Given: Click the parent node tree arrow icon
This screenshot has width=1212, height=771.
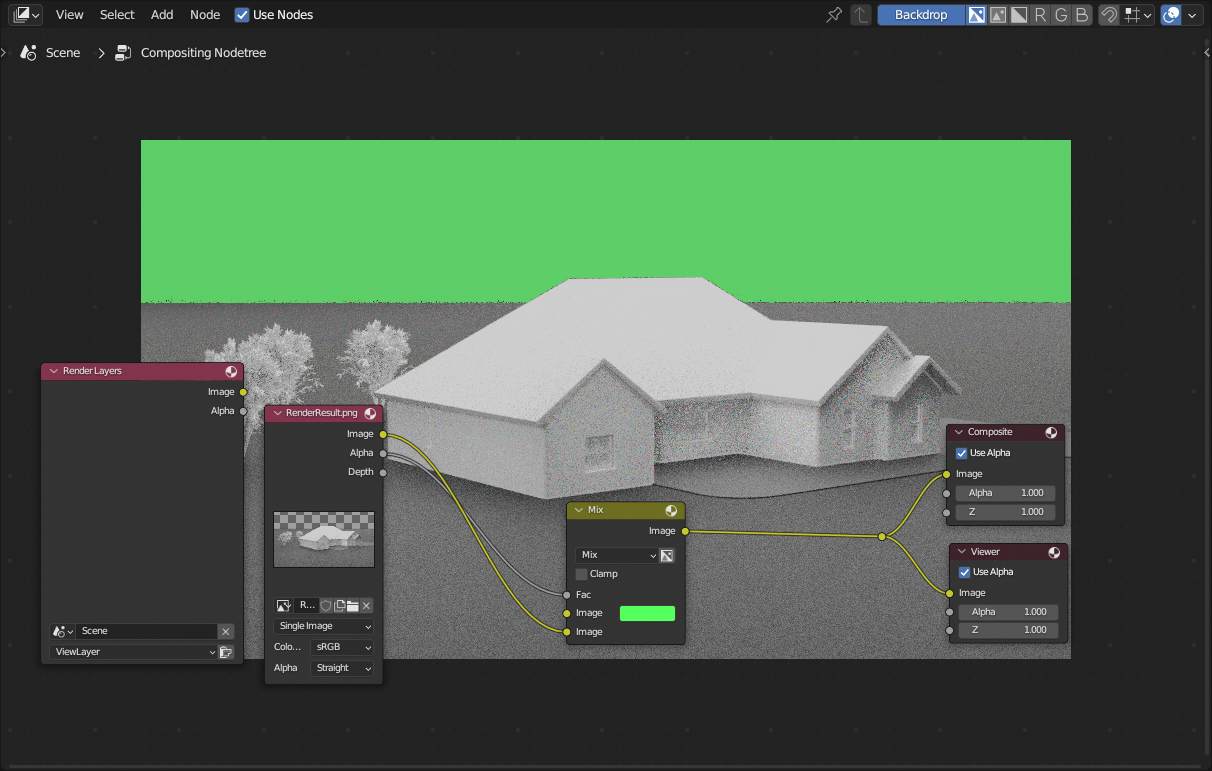Looking at the screenshot, I should pos(861,15).
